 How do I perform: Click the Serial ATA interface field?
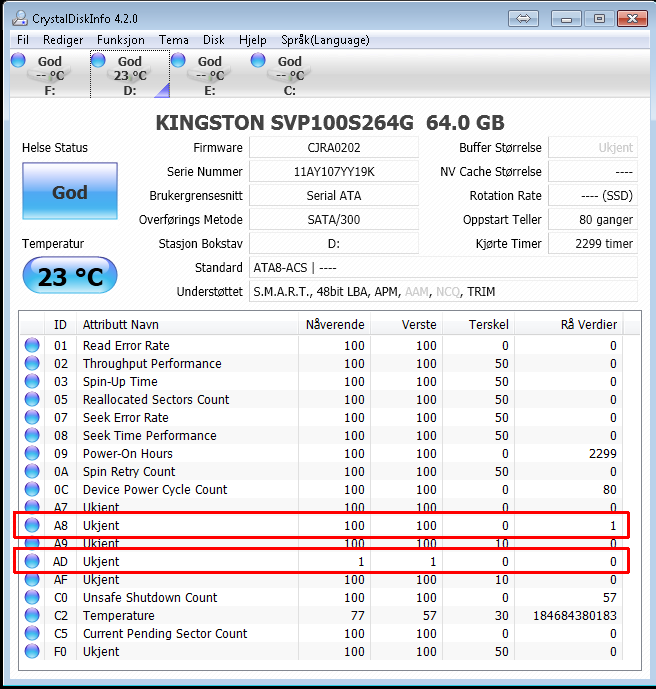[x=334, y=196]
